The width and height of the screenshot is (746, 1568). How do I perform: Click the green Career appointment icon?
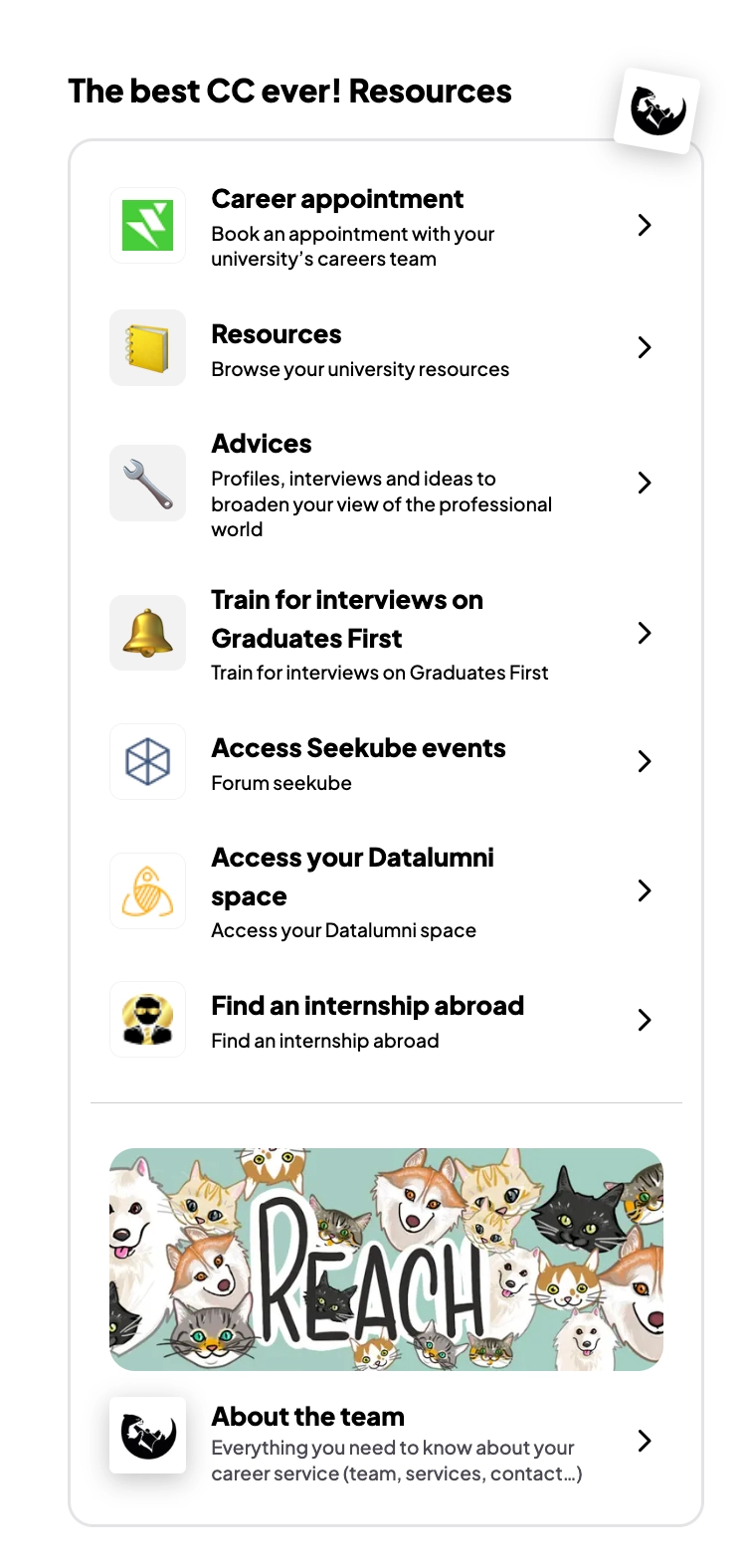point(147,225)
